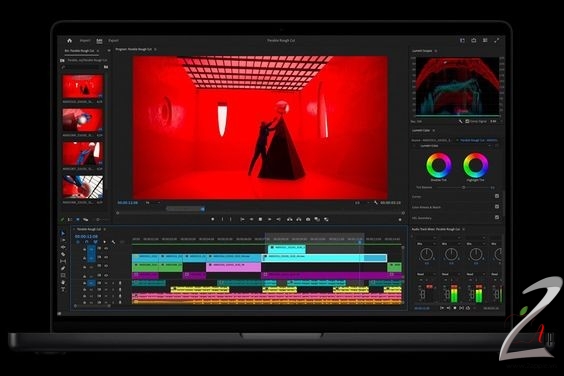Toggle output eye of the second video track

(x=106, y=257)
